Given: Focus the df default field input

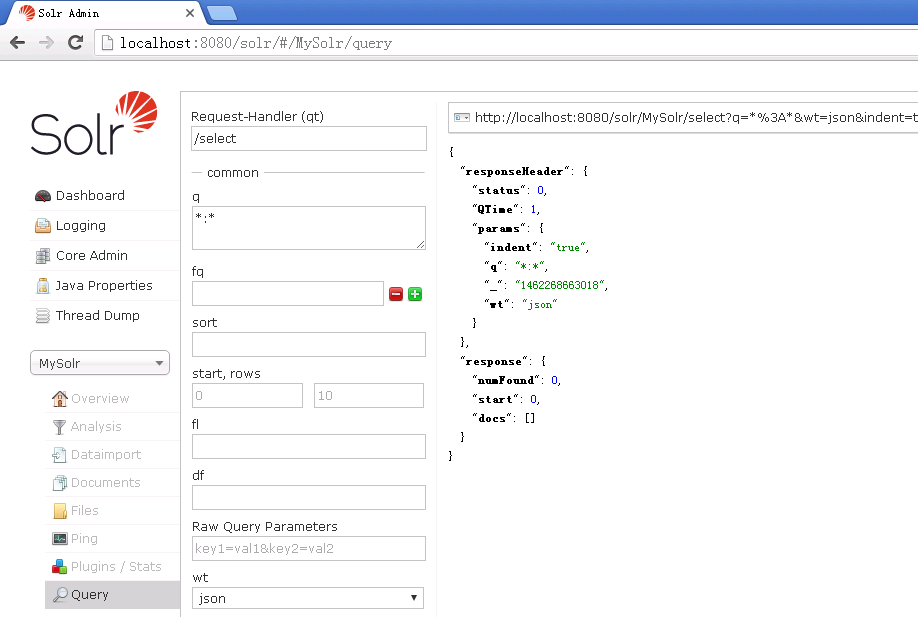Looking at the screenshot, I should [309, 497].
